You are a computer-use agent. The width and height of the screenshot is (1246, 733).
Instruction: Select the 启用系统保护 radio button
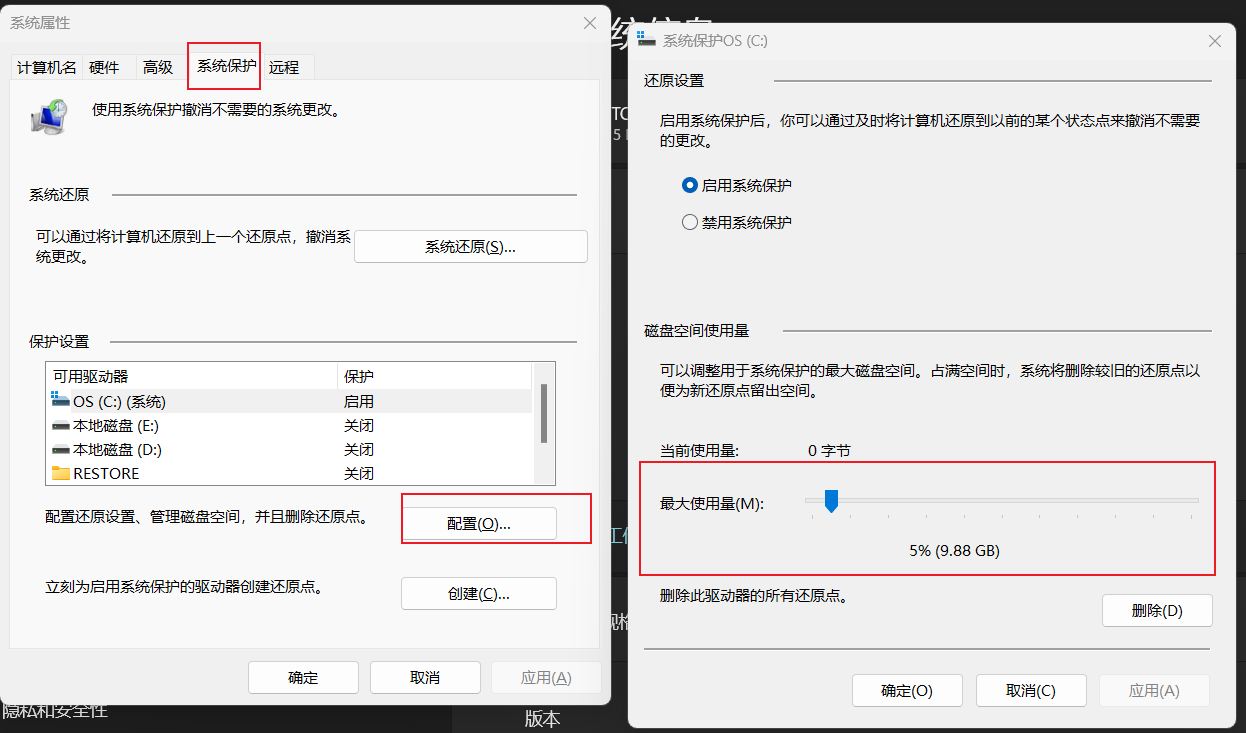[x=690, y=185]
